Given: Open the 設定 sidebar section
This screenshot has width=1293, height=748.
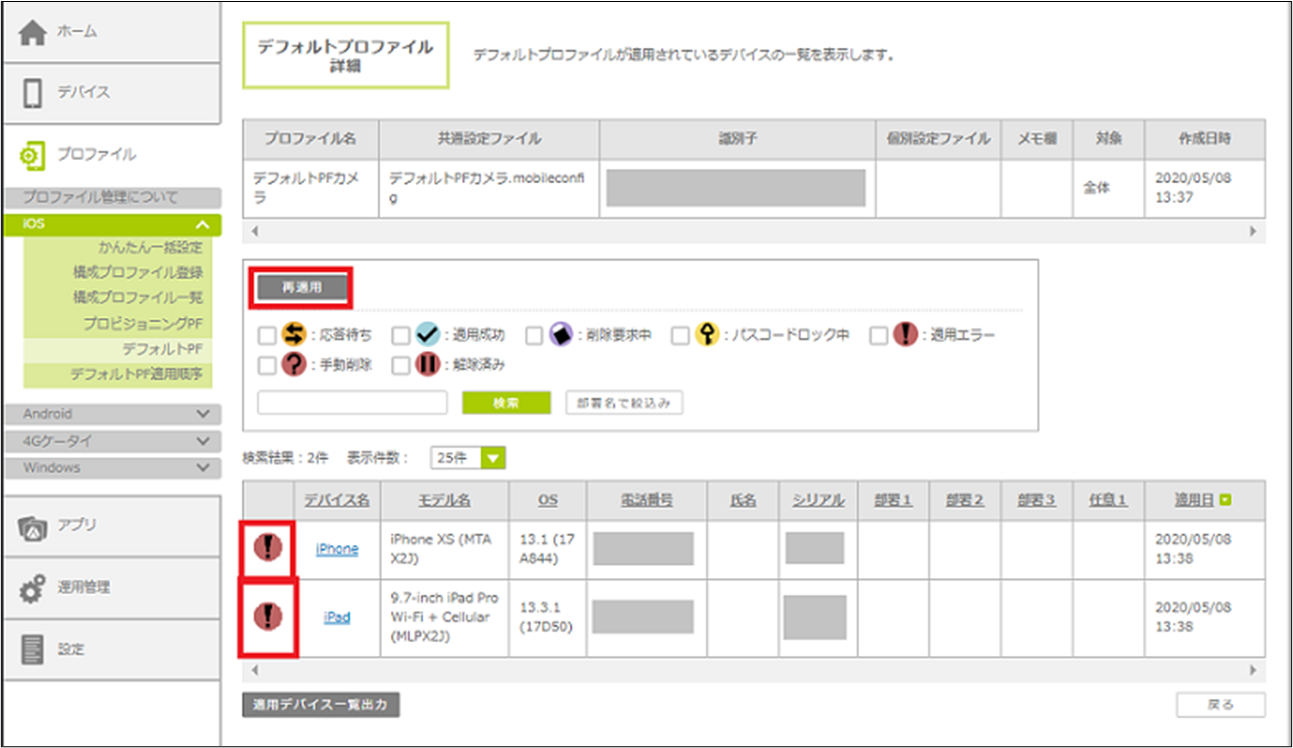Looking at the screenshot, I should point(110,649).
